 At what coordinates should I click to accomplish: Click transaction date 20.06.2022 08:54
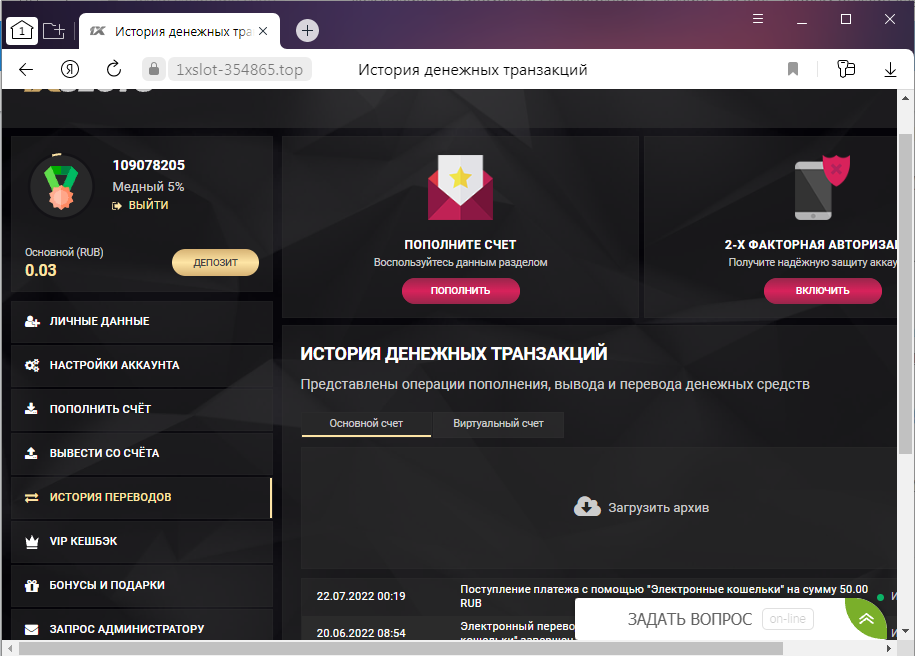click(x=361, y=633)
